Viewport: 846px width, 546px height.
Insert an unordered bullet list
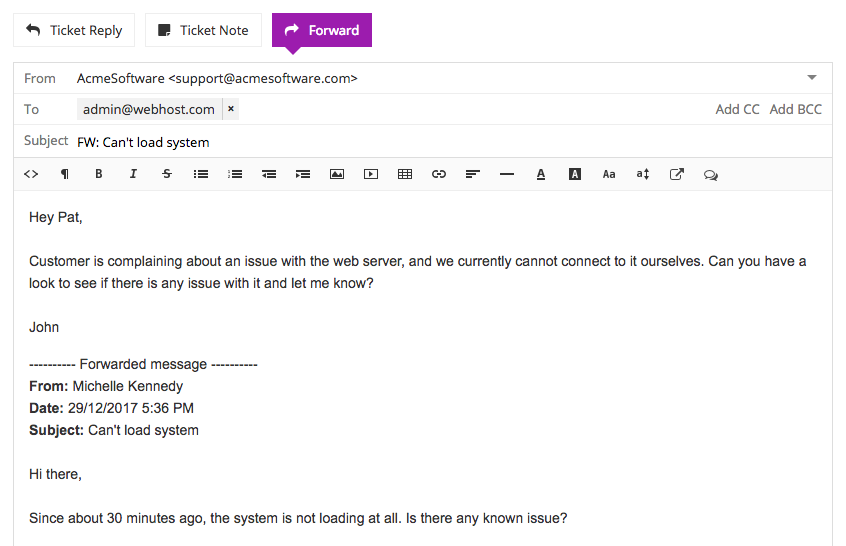click(x=201, y=174)
